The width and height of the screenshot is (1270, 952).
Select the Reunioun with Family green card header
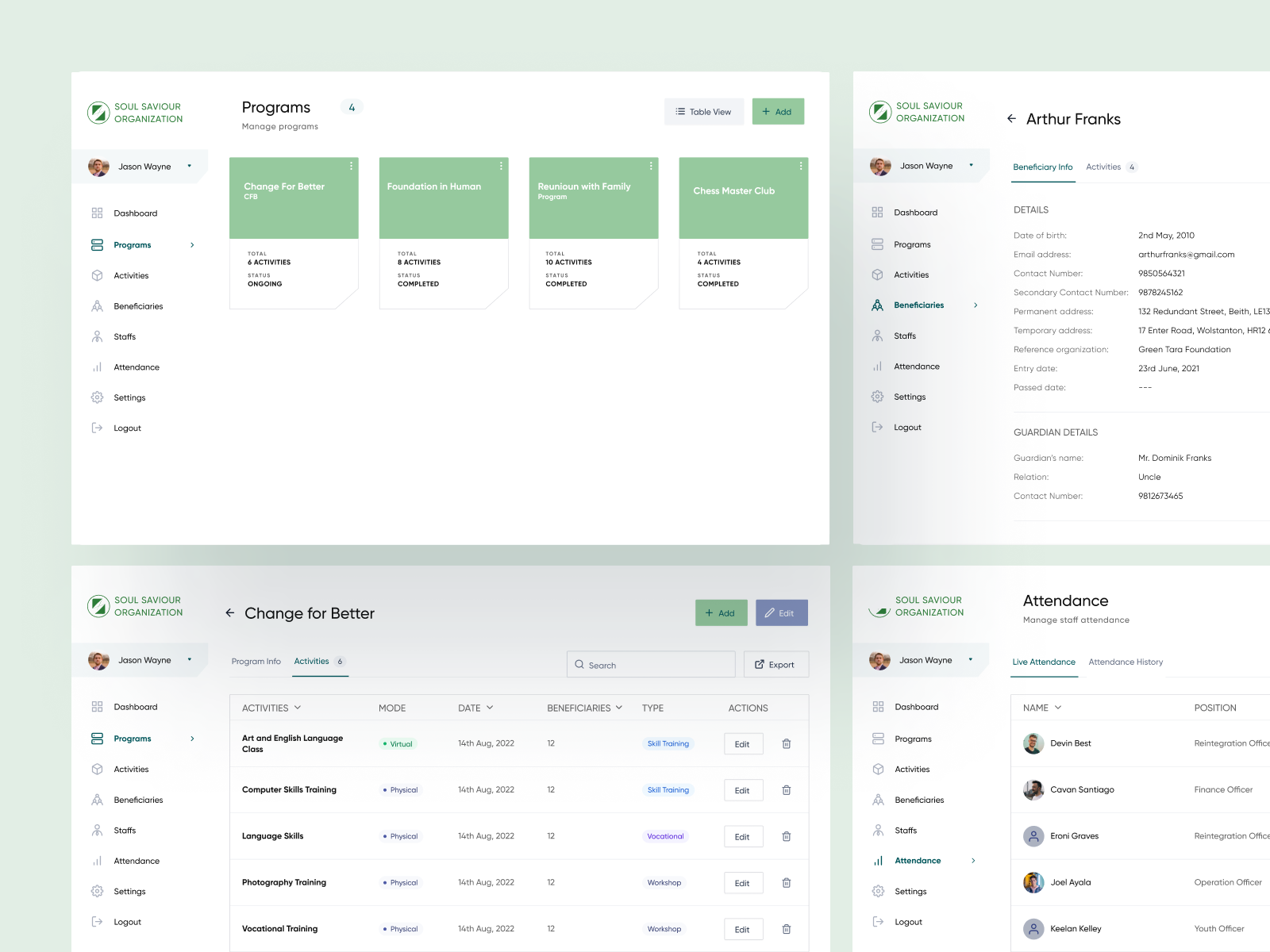tap(593, 198)
